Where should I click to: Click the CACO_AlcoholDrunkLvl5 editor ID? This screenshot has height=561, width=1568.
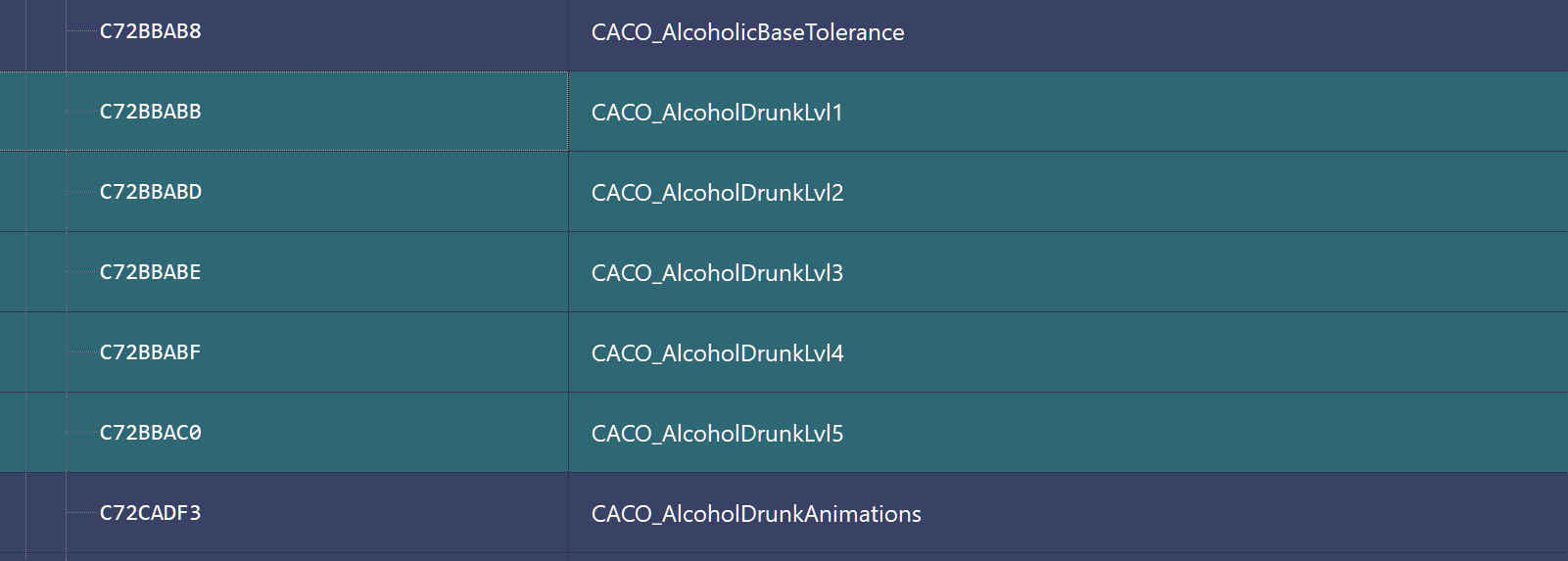pos(717,434)
